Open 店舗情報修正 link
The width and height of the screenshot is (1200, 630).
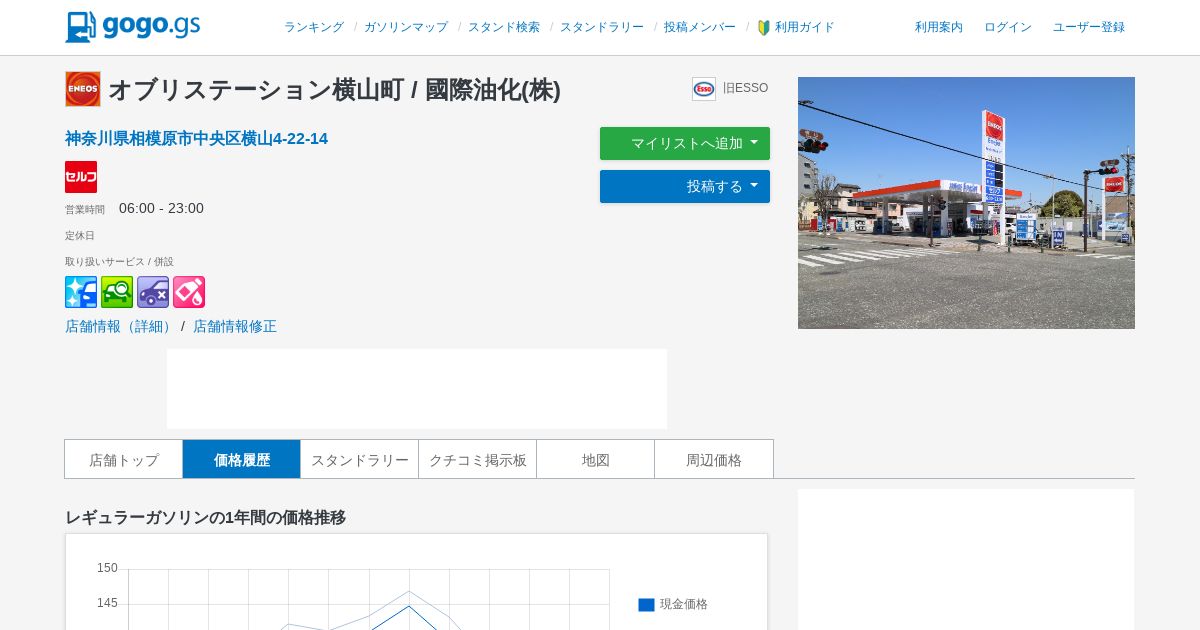coord(235,326)
